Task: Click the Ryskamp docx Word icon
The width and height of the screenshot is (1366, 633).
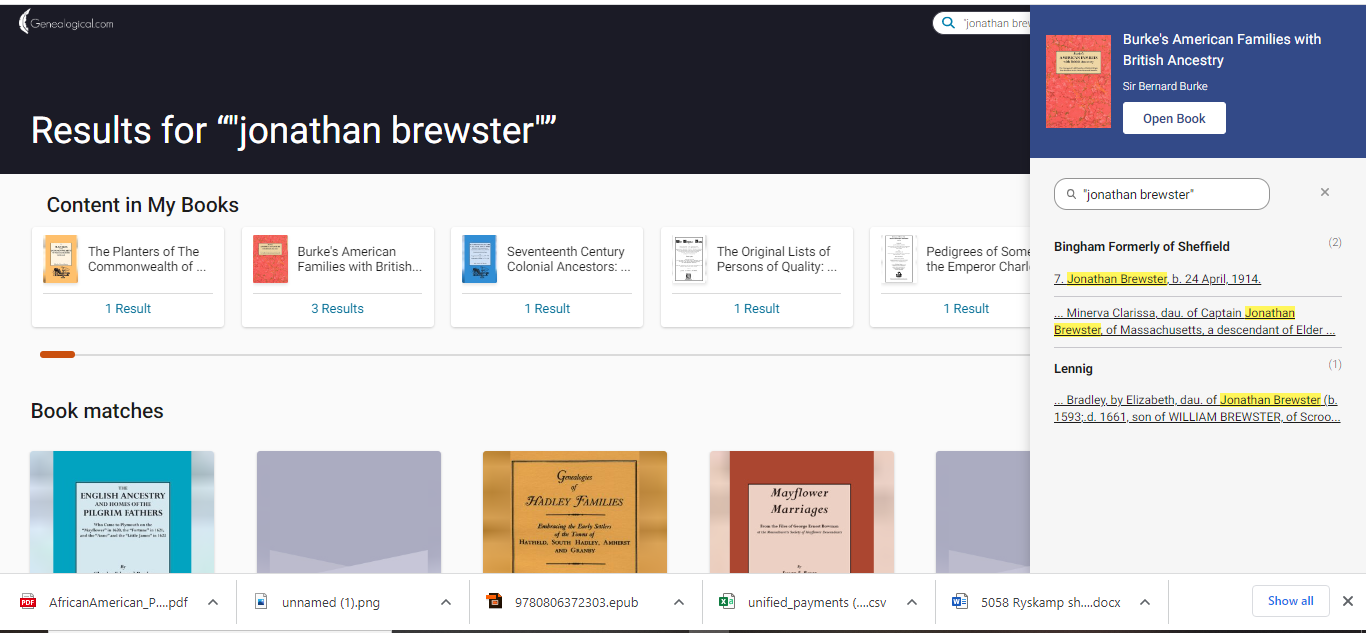Action: coord(960,602)
